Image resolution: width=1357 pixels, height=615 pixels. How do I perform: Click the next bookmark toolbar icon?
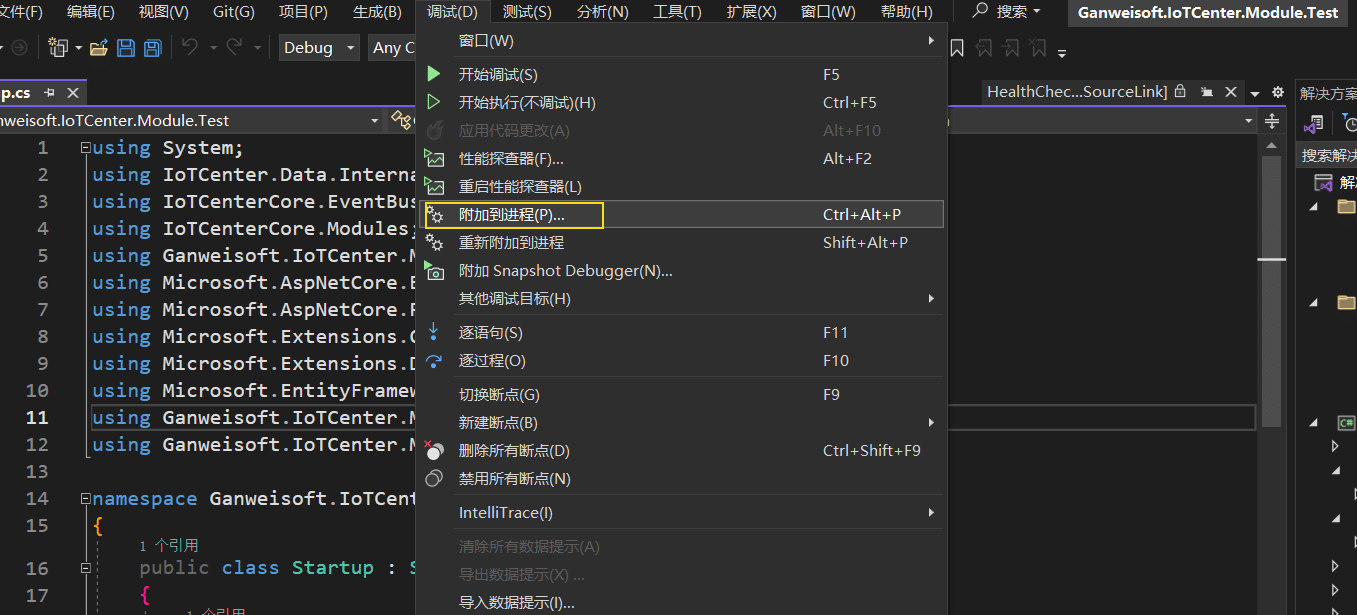[1012, 48]
